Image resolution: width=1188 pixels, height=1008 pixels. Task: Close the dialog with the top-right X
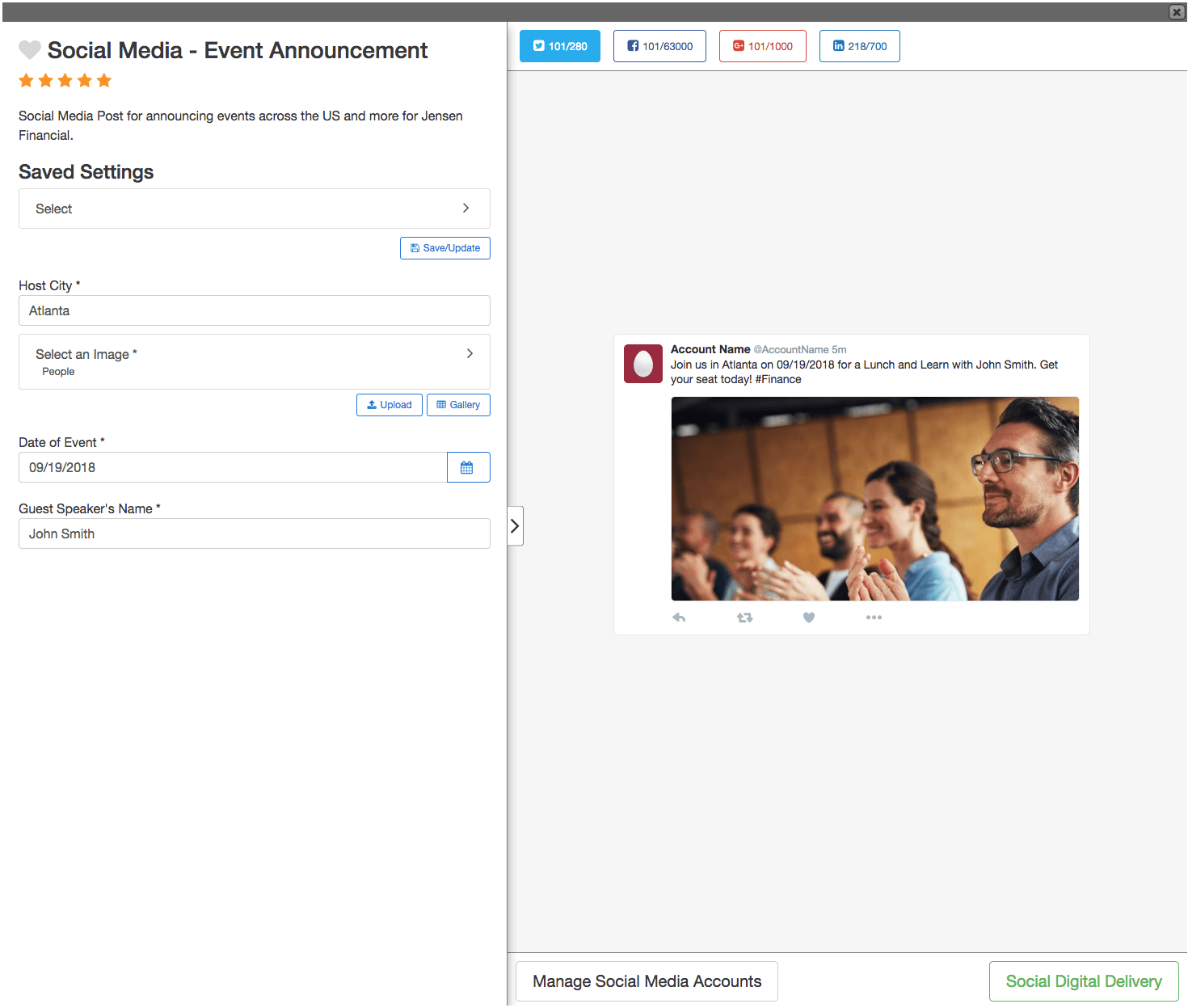1177,12
